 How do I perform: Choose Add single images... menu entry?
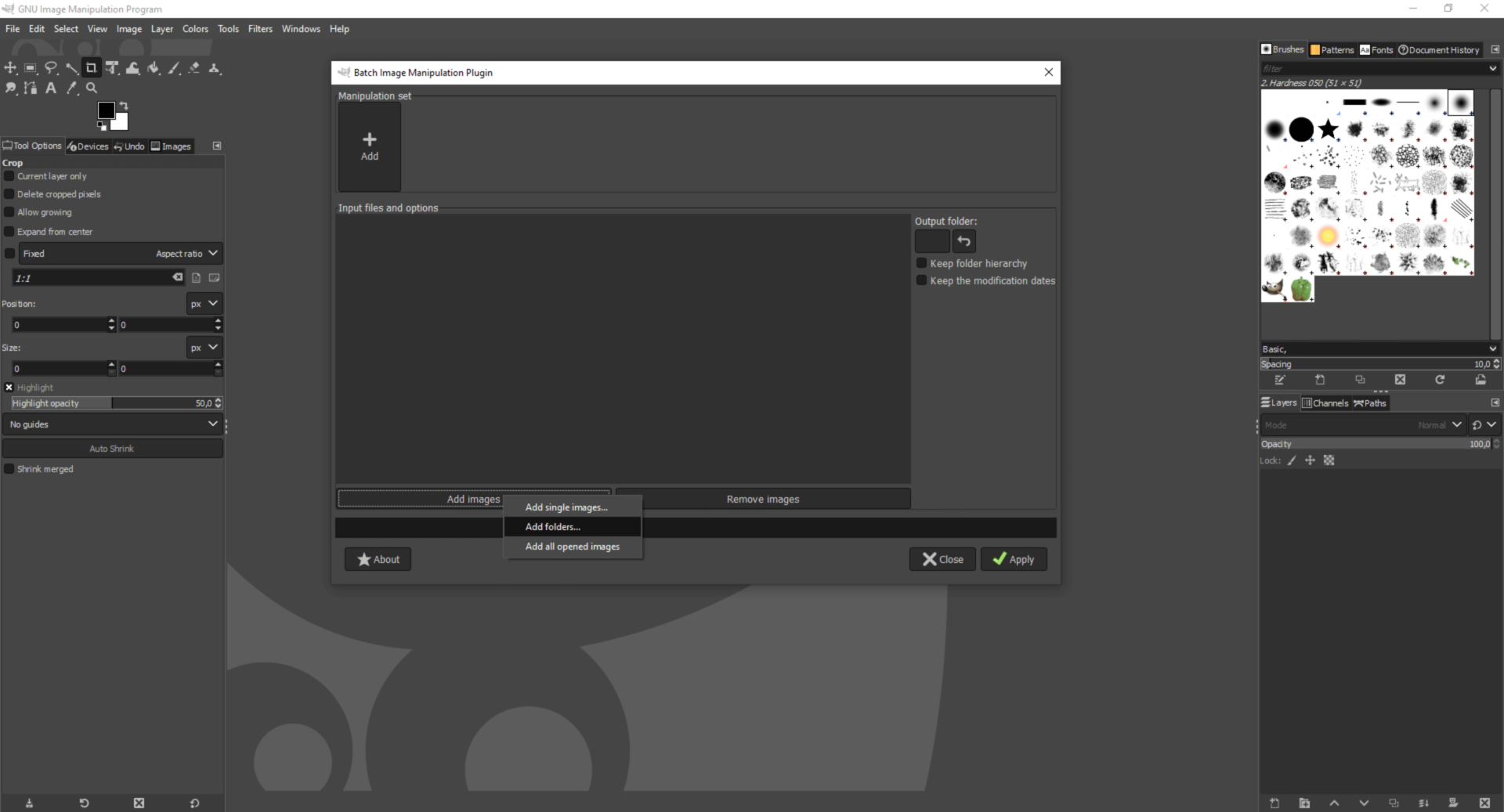click(573, 507)
